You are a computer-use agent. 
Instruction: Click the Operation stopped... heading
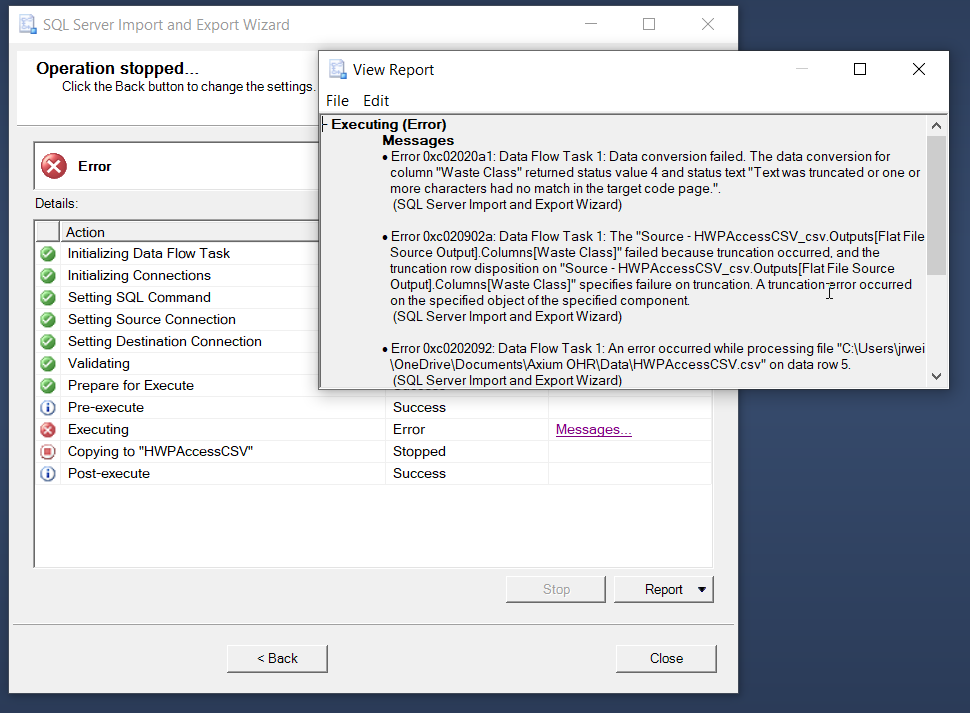coord(118,68)
